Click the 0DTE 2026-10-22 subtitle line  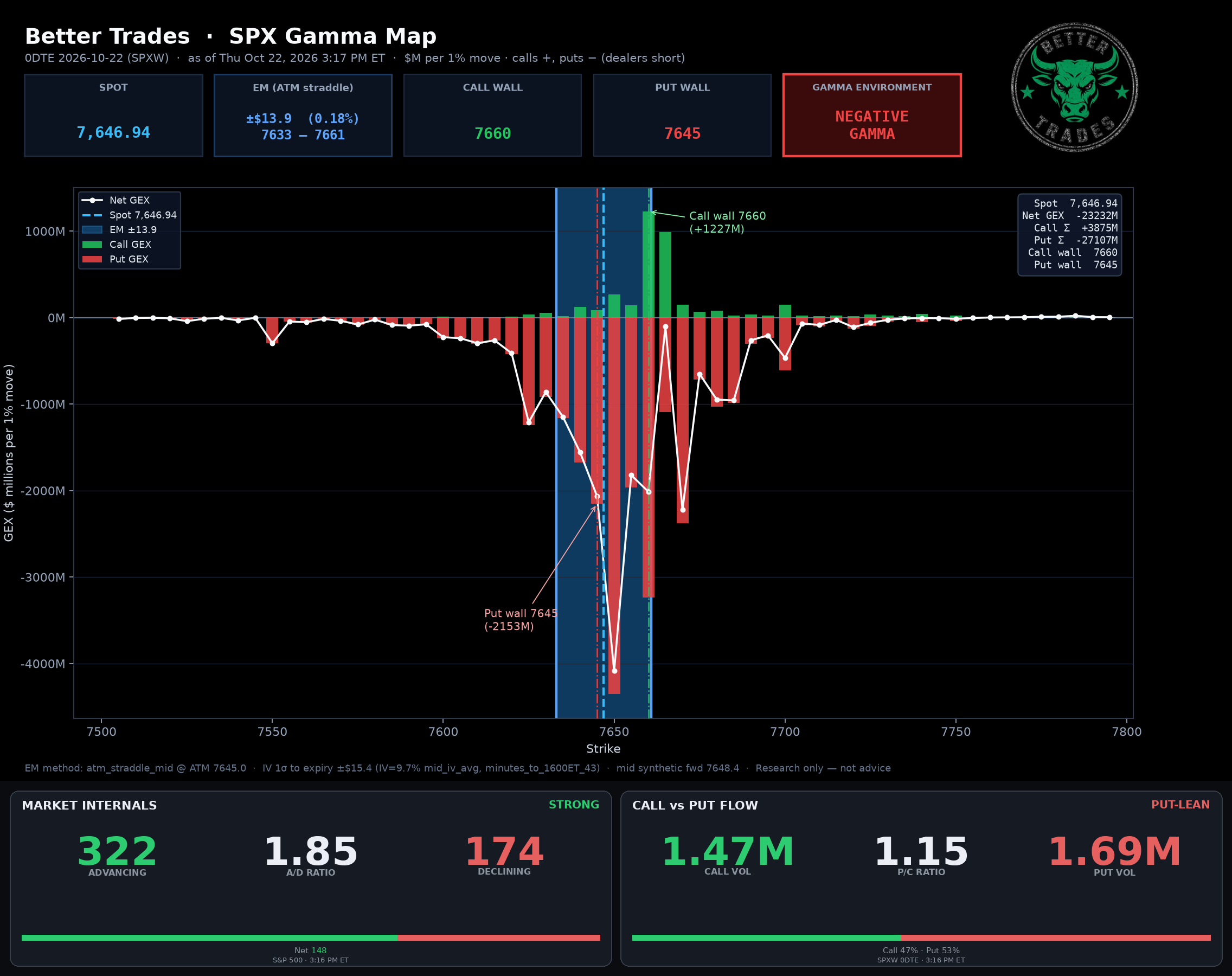tap(355, 57)
